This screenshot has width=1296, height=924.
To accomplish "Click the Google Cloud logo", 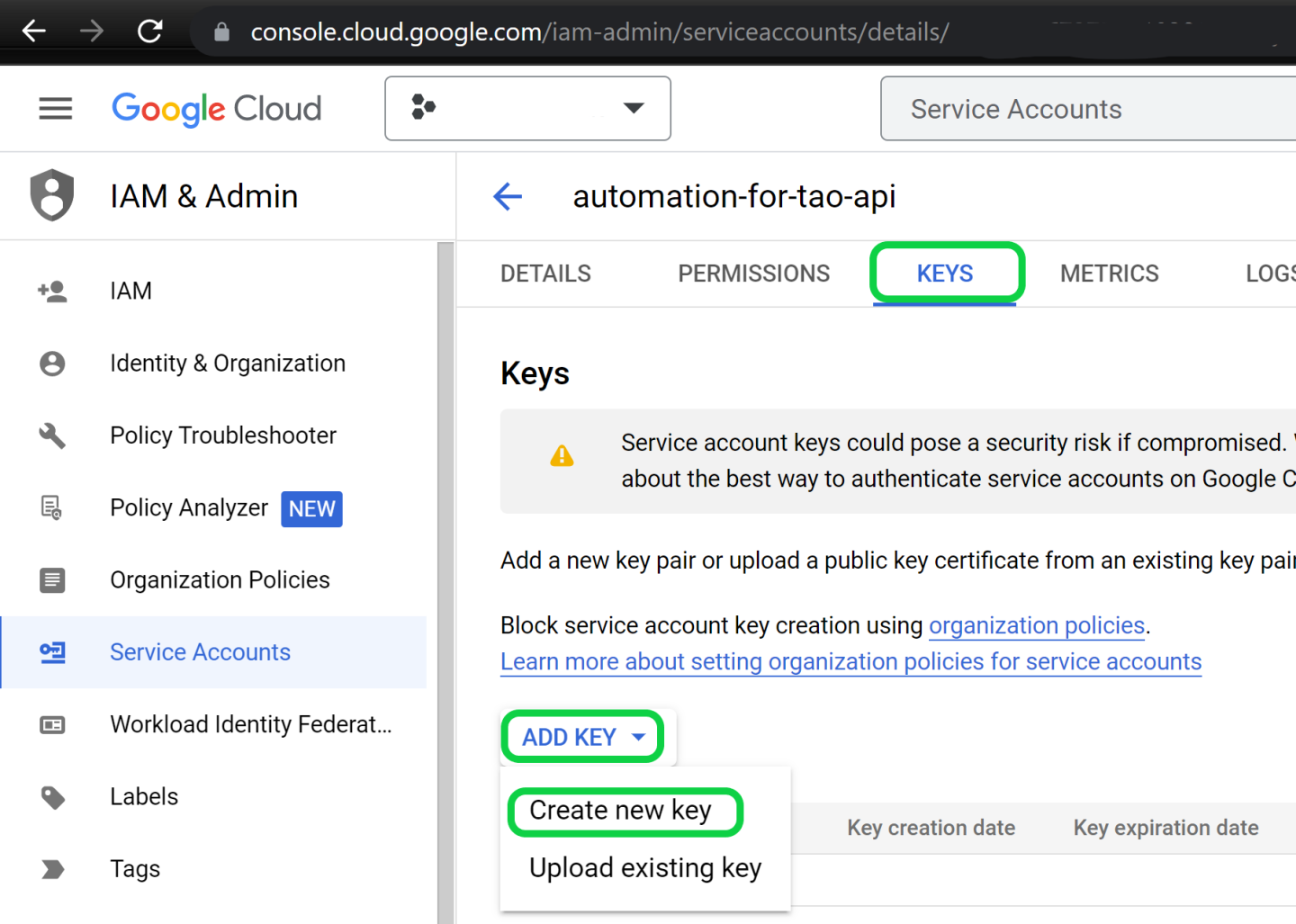I will pos(216,109).
